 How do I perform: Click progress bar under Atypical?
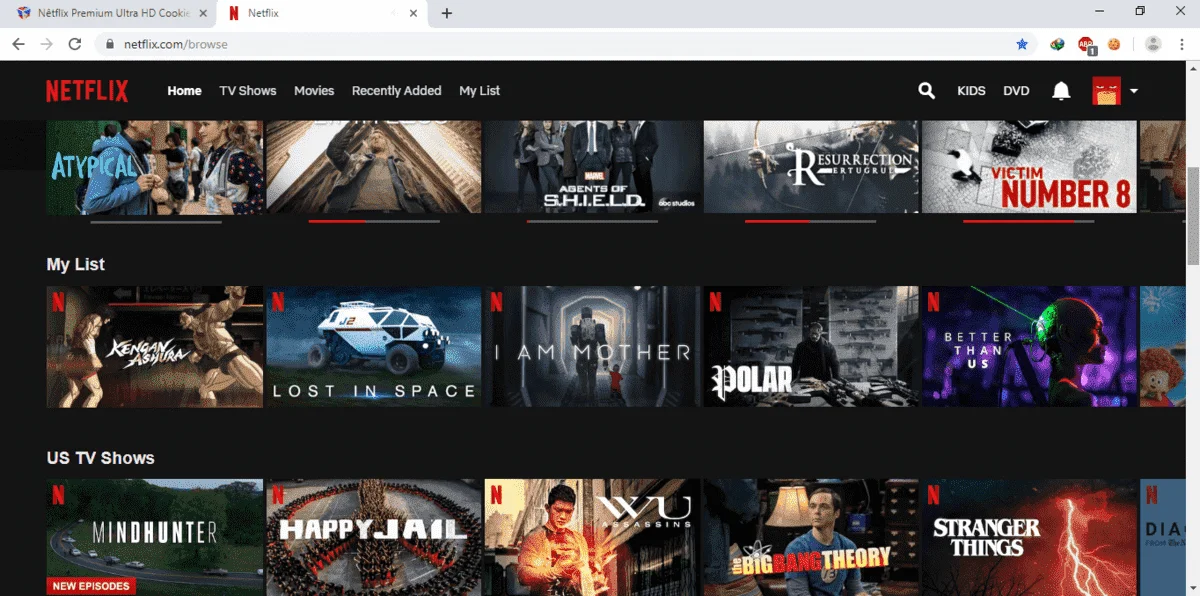pos(155,221)
